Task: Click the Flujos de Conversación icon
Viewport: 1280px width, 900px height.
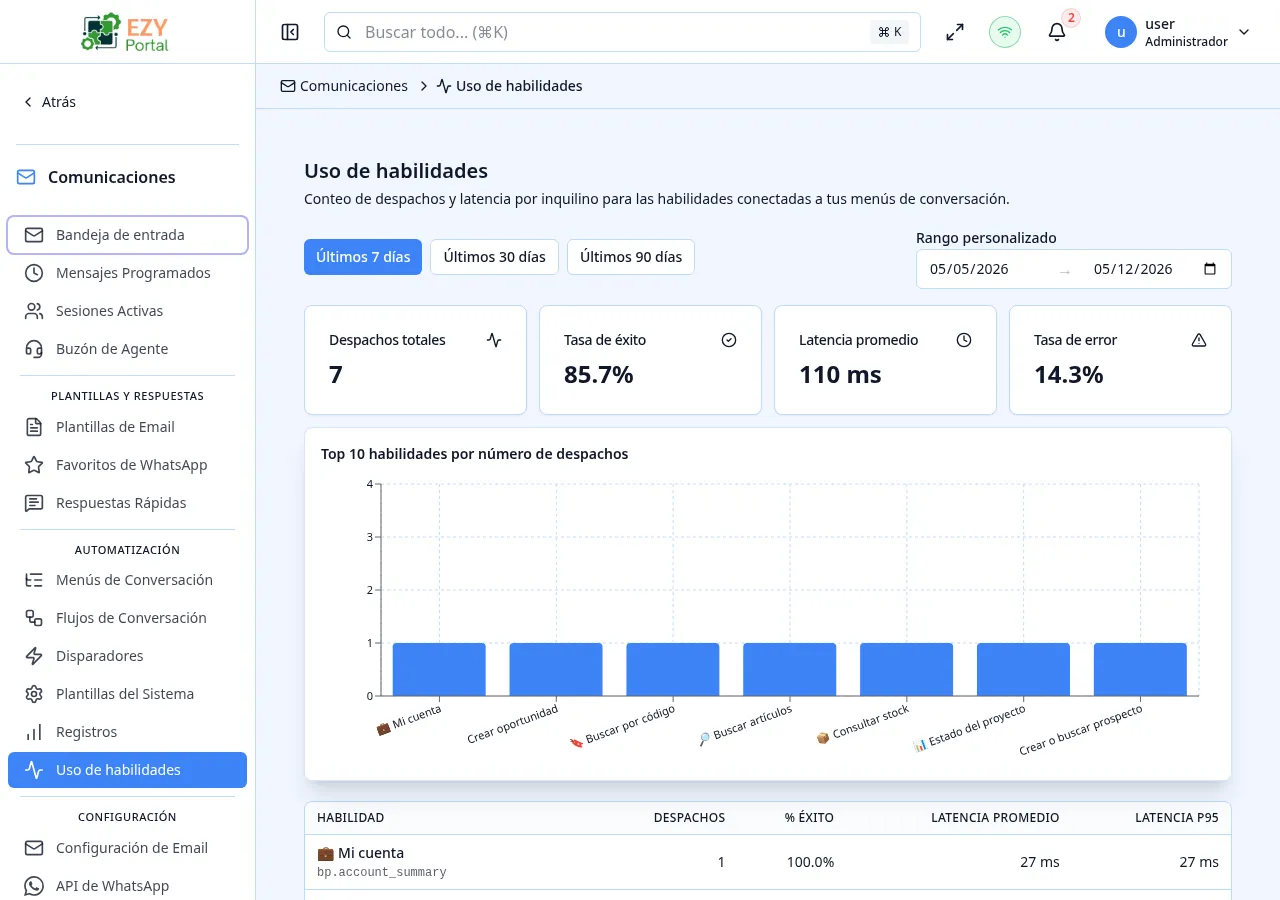Action: click(x=34, y=618)
